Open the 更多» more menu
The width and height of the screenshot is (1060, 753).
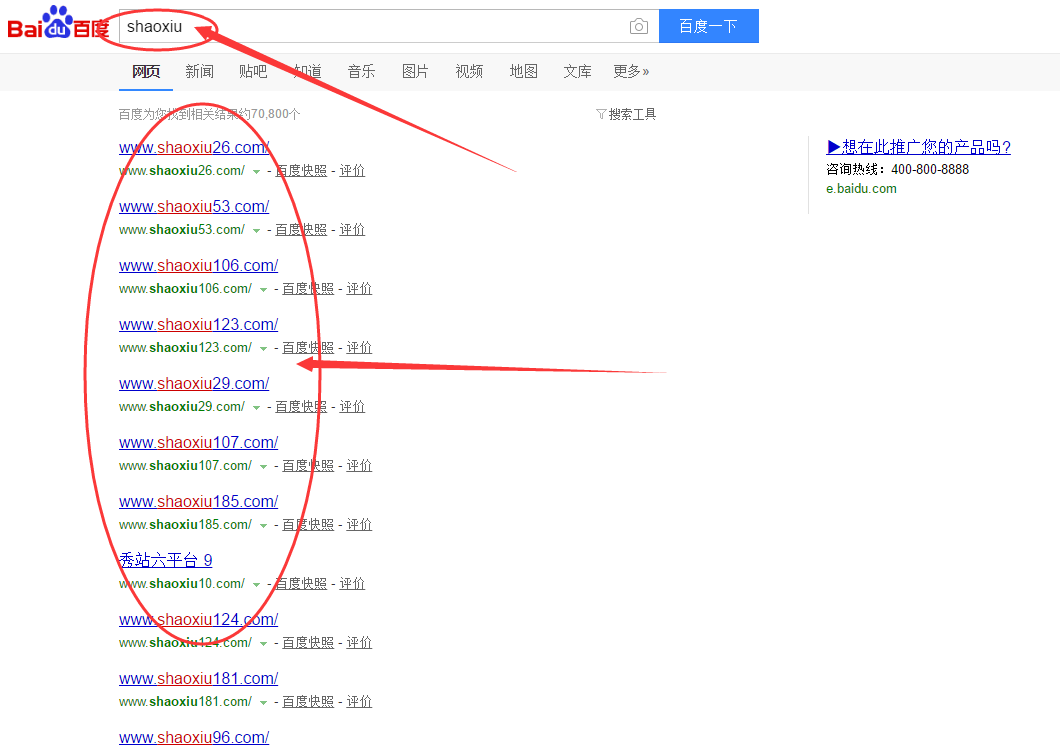coord(631,71)
